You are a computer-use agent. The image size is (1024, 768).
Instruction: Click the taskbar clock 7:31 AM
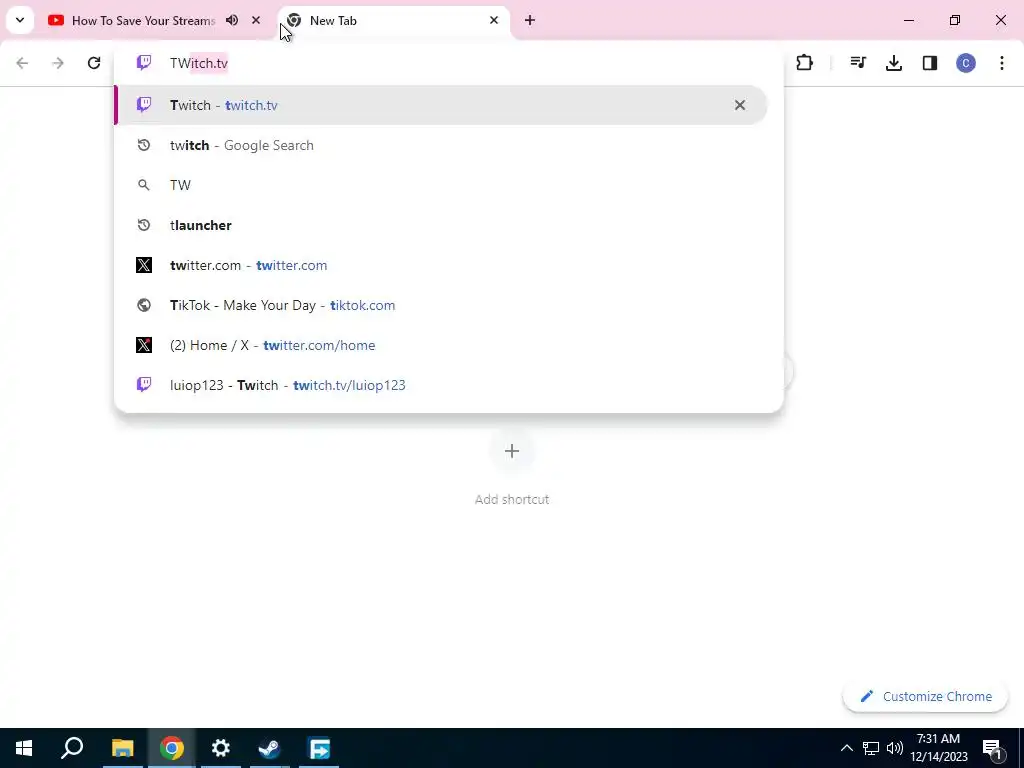point(938,748)
